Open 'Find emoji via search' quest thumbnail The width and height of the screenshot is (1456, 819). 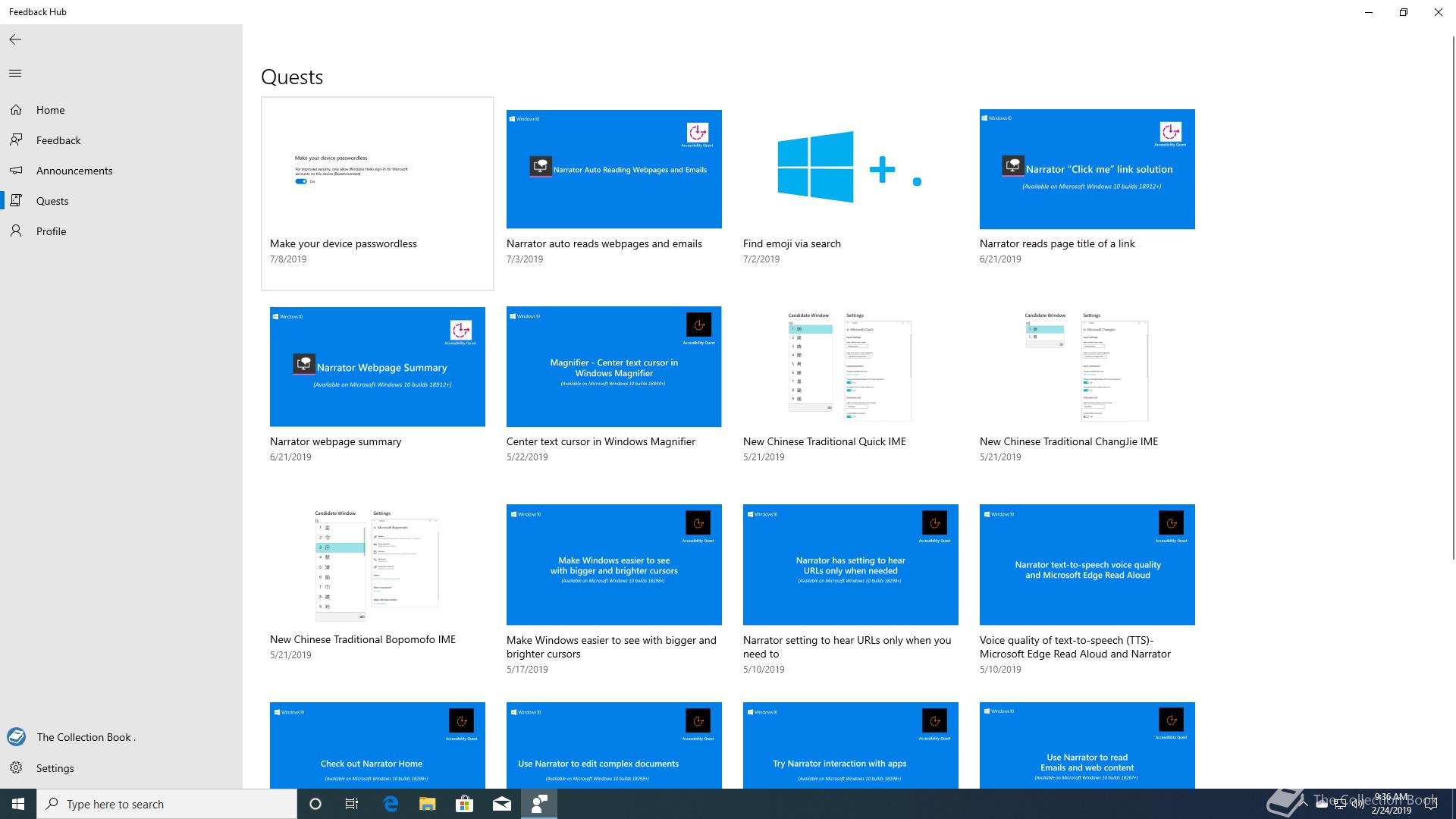tap(851, 169)
